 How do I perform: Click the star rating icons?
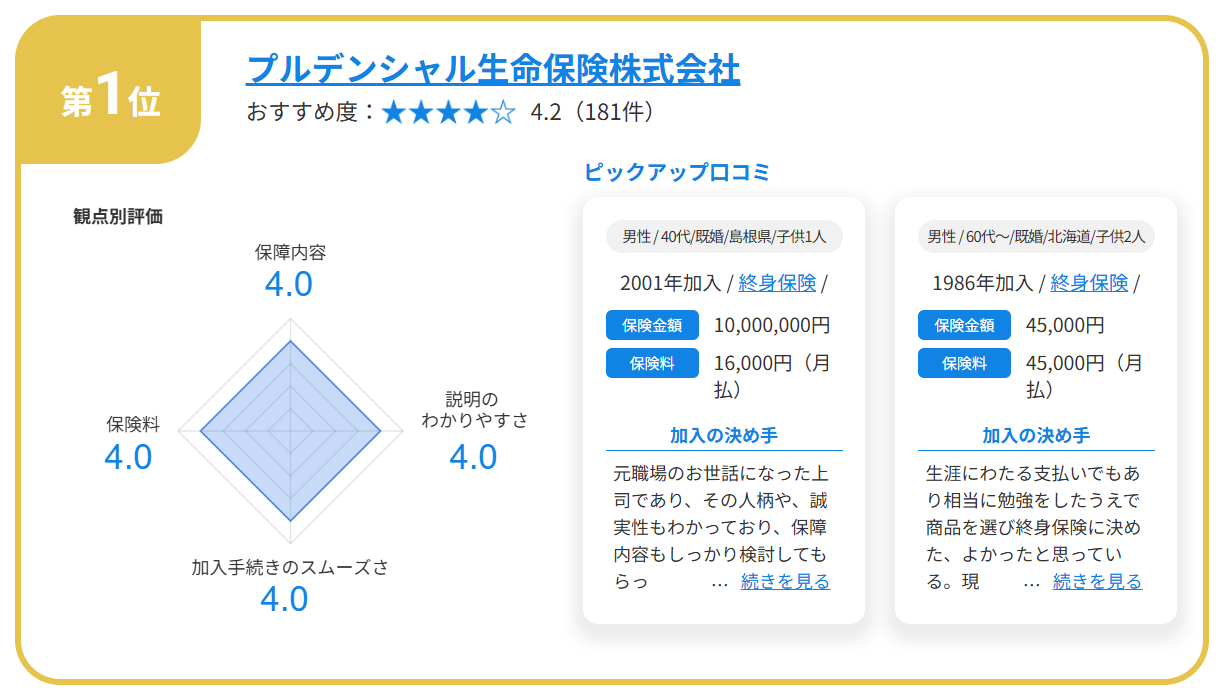(x=448, y=112)
